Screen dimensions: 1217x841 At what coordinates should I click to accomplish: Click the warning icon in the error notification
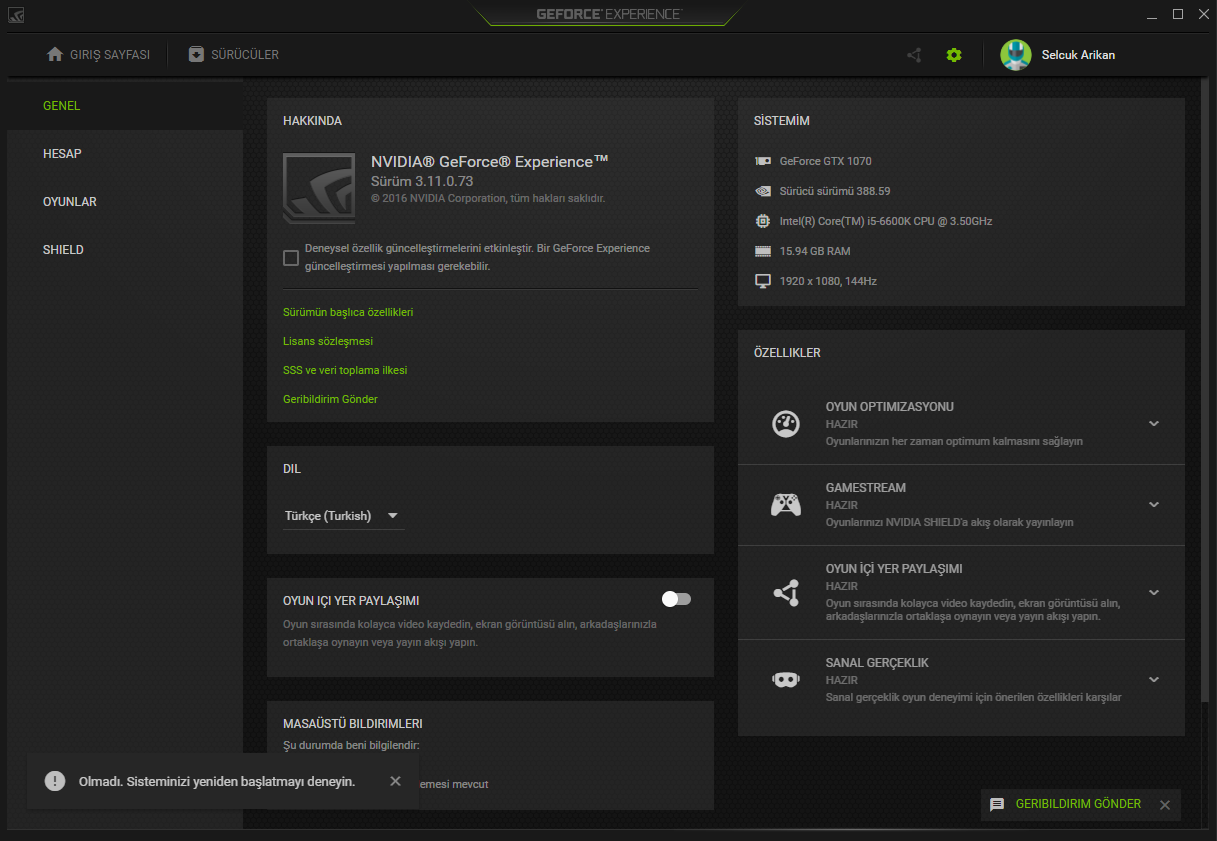pyautogui.click(x=55, y=781)
